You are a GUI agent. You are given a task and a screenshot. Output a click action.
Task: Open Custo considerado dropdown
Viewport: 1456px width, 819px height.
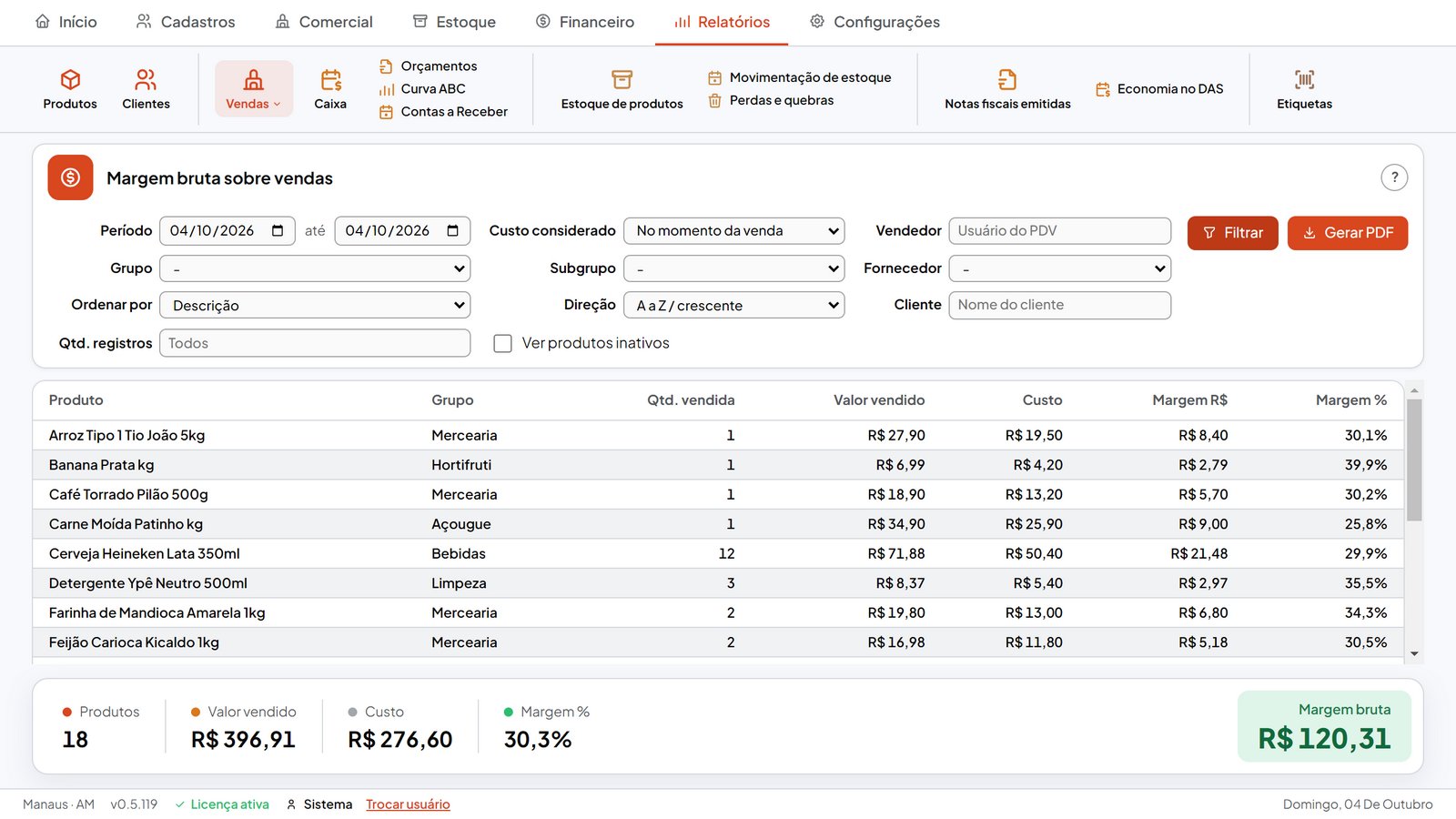pos(734,231)
